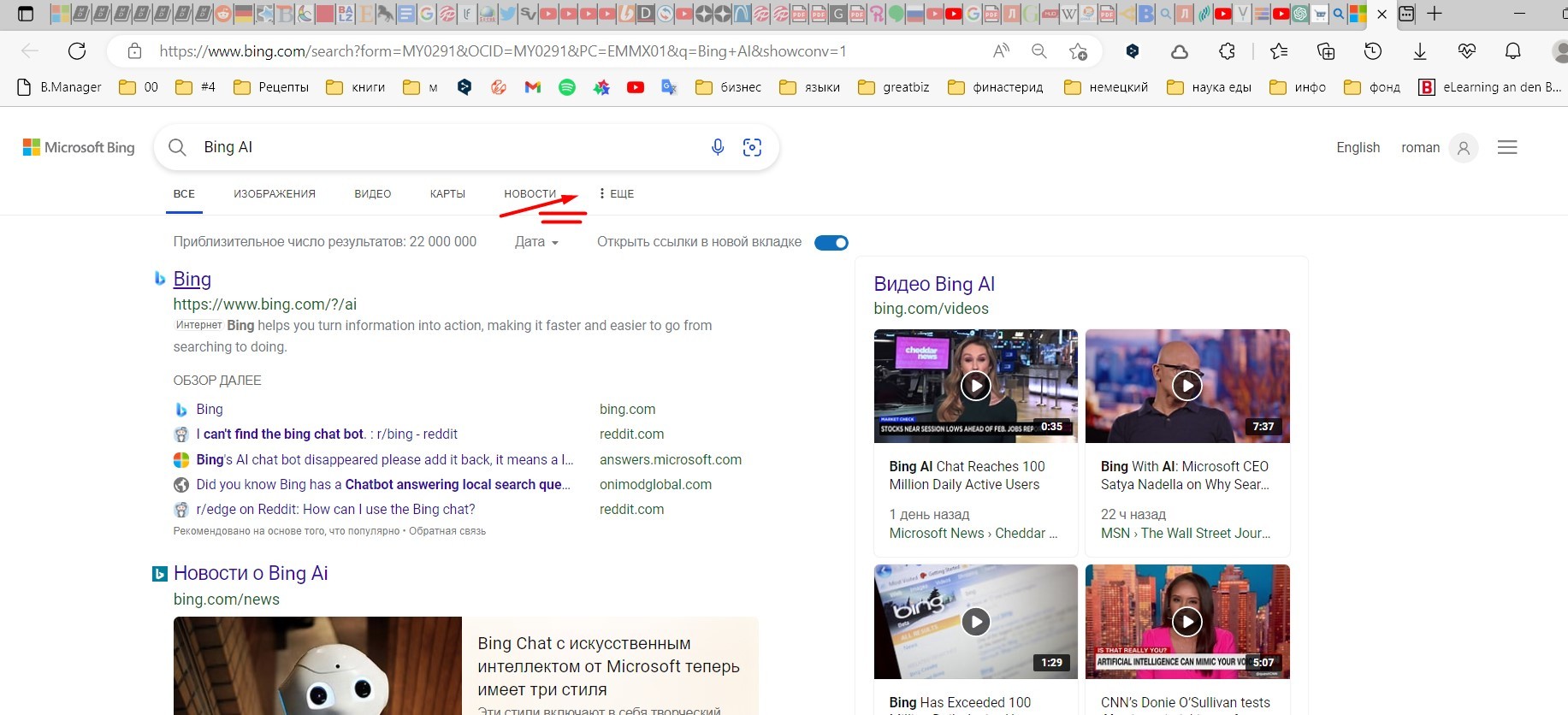Open книги bookmarks folder
The image size is (1568, 715).
356,87
